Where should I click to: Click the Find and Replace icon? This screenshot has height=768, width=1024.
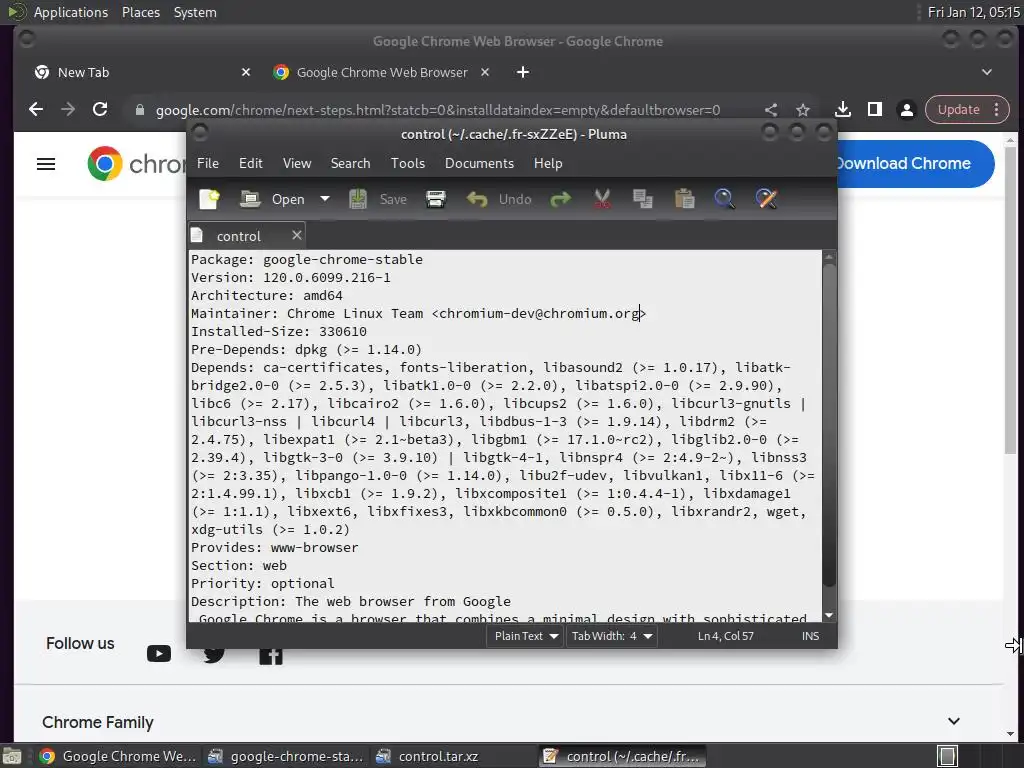(766, 199)
